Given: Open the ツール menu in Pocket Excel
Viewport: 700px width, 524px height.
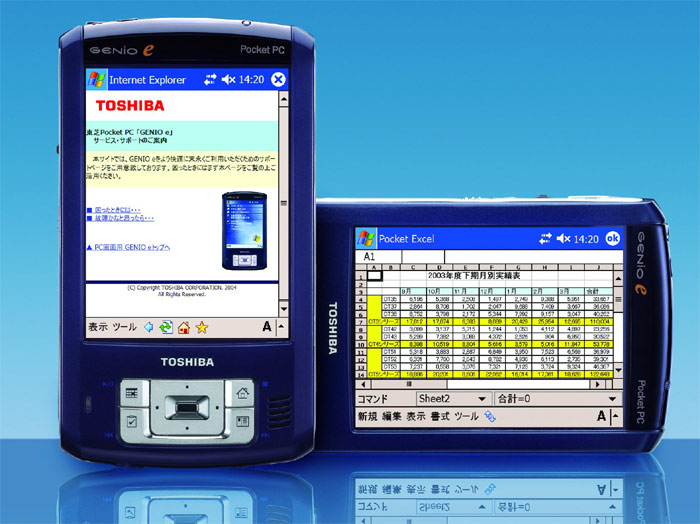Looking at the screenshot, I should tap(467, 416).
